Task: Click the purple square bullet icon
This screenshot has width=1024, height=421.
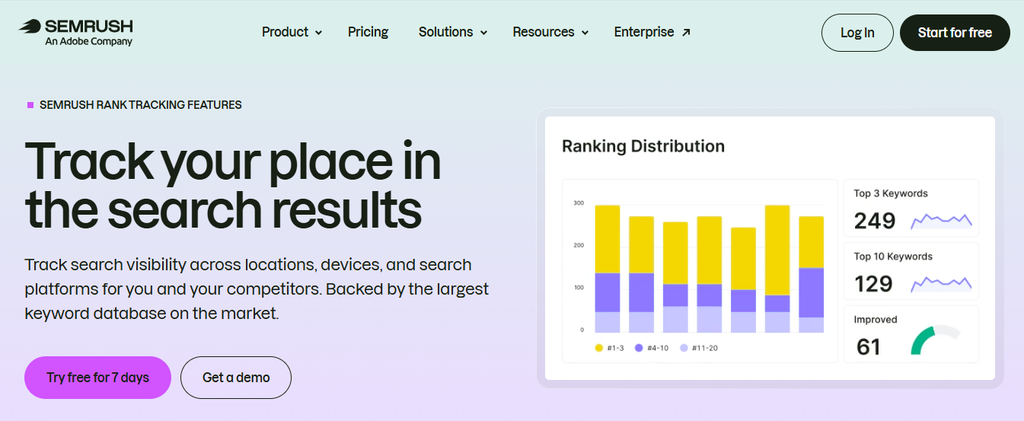Action: tap(30, 104)
